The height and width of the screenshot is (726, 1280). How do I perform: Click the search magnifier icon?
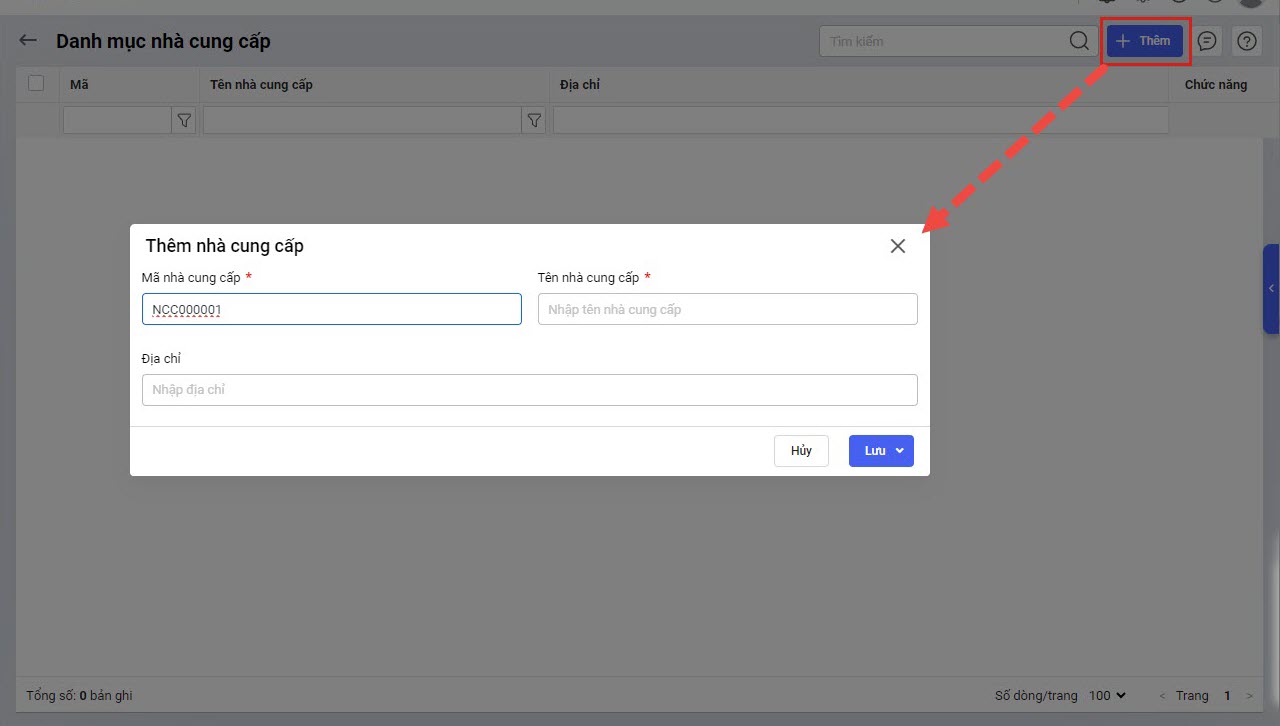1079,41
